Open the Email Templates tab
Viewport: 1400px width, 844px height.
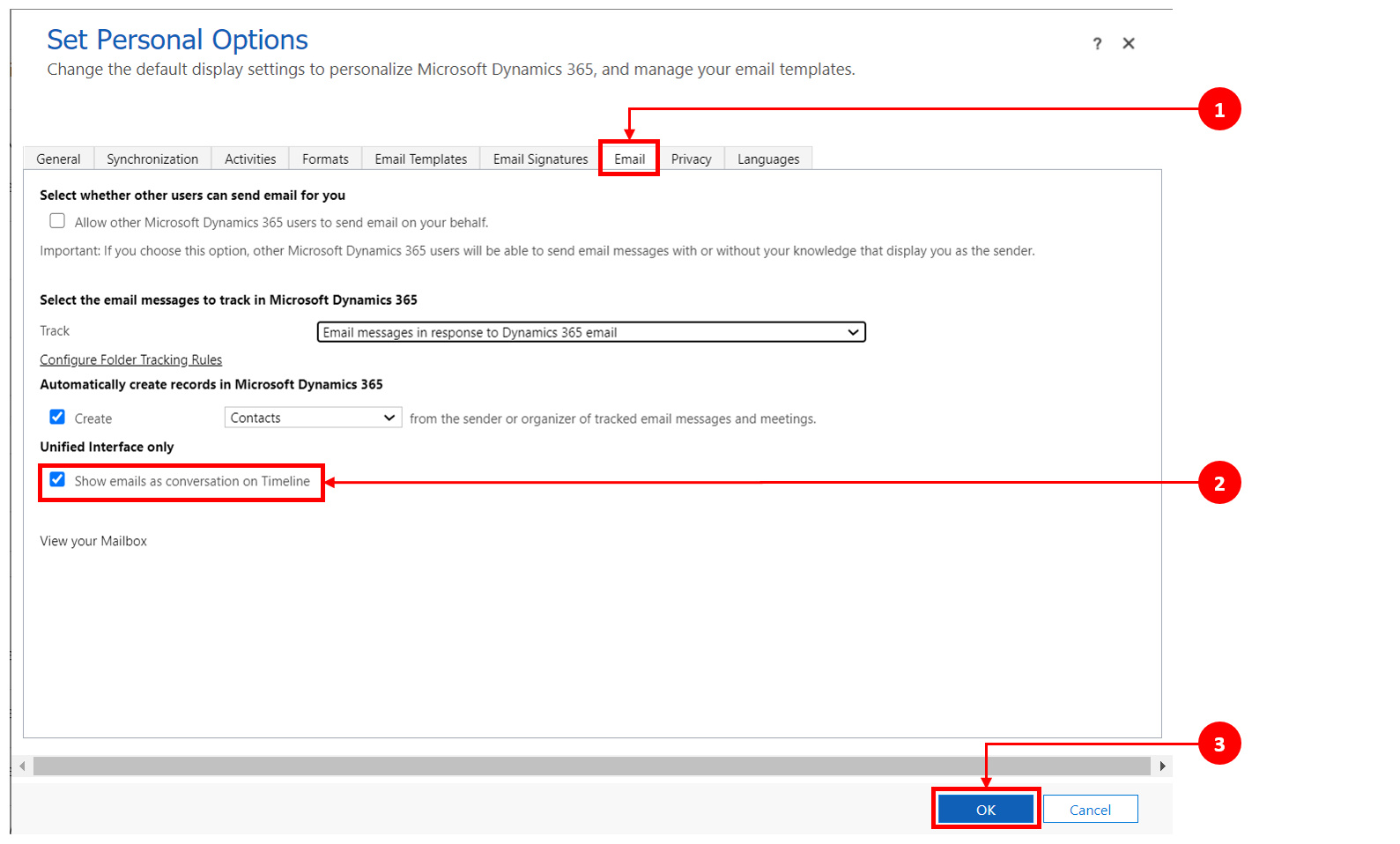click(x=421, y=159)
